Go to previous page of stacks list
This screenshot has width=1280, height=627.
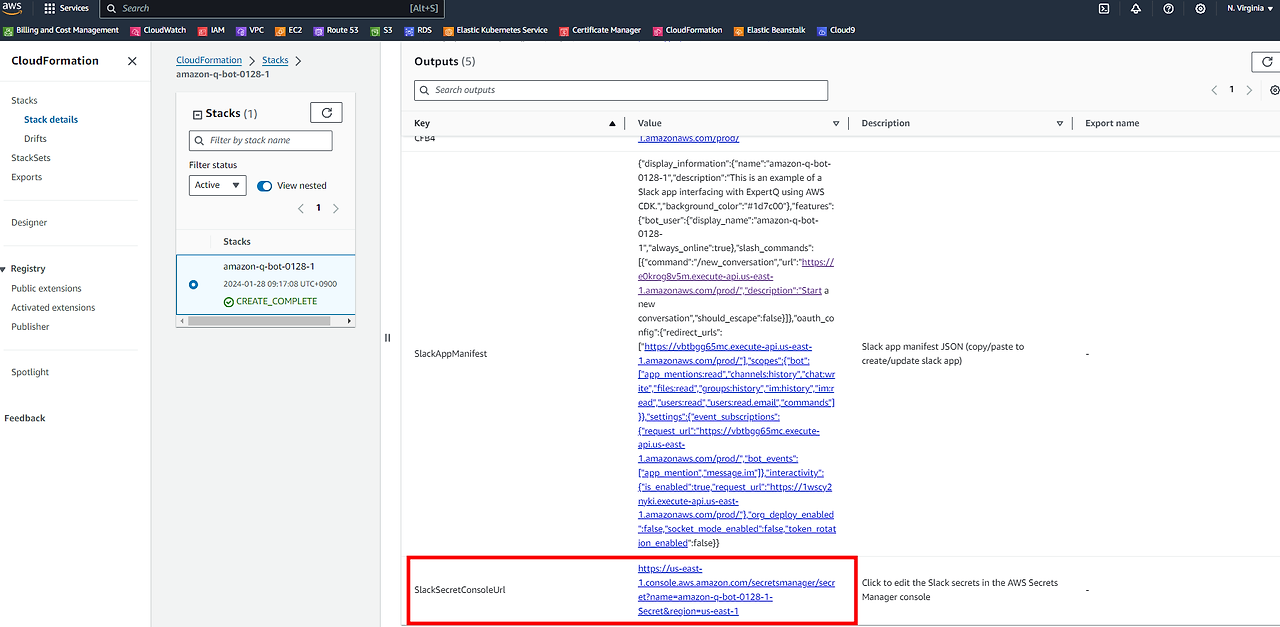(302, 208)
